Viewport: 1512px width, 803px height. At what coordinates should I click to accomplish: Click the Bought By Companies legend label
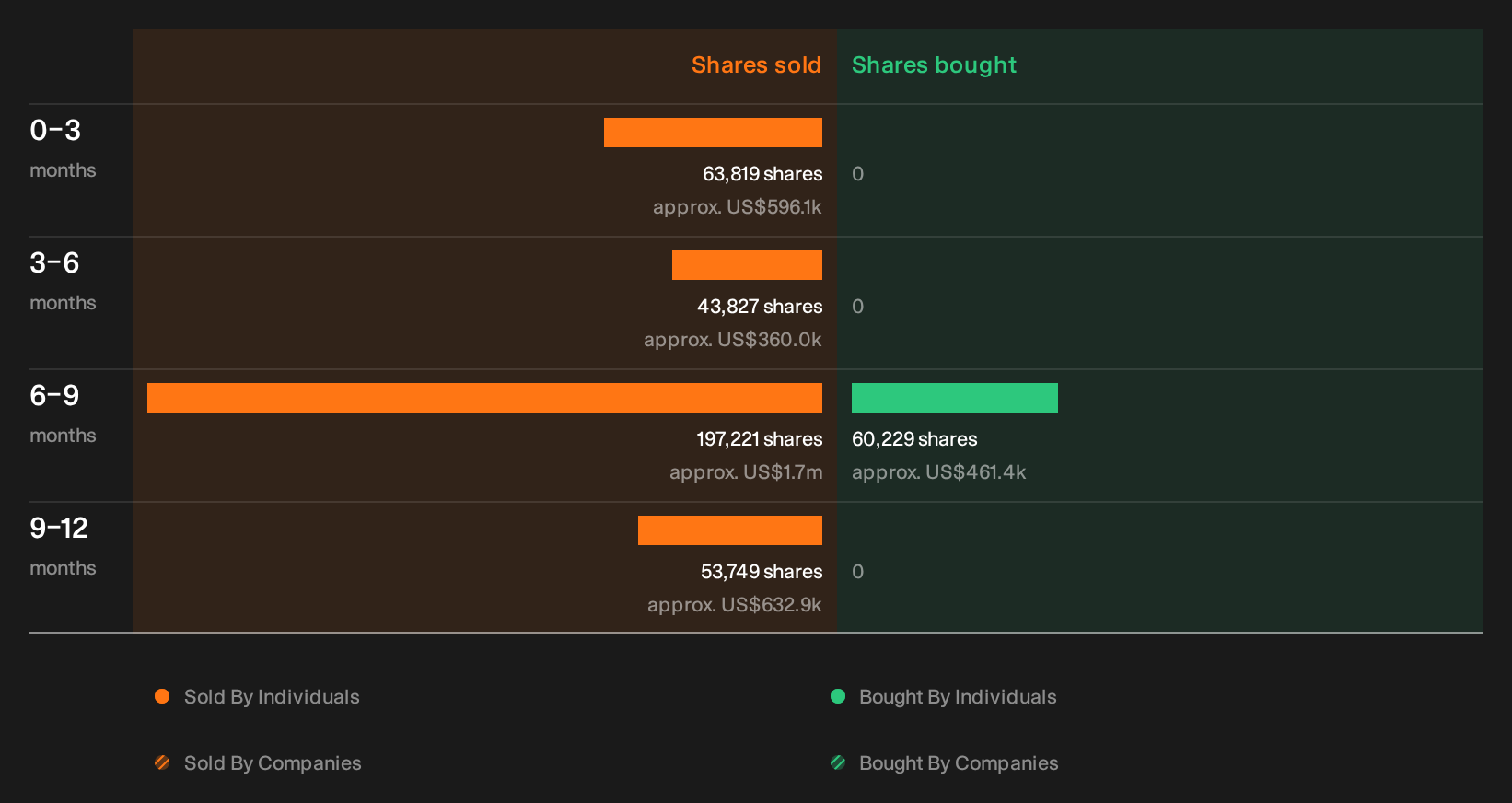(959, 763)
